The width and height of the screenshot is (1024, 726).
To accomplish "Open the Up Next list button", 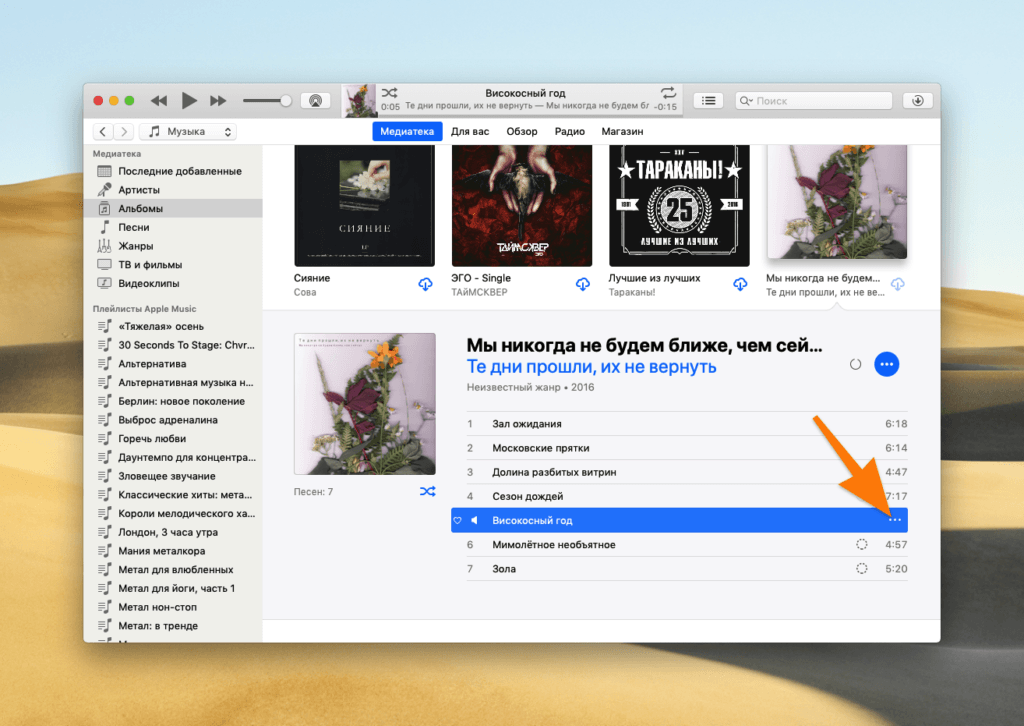I will 709,101.
